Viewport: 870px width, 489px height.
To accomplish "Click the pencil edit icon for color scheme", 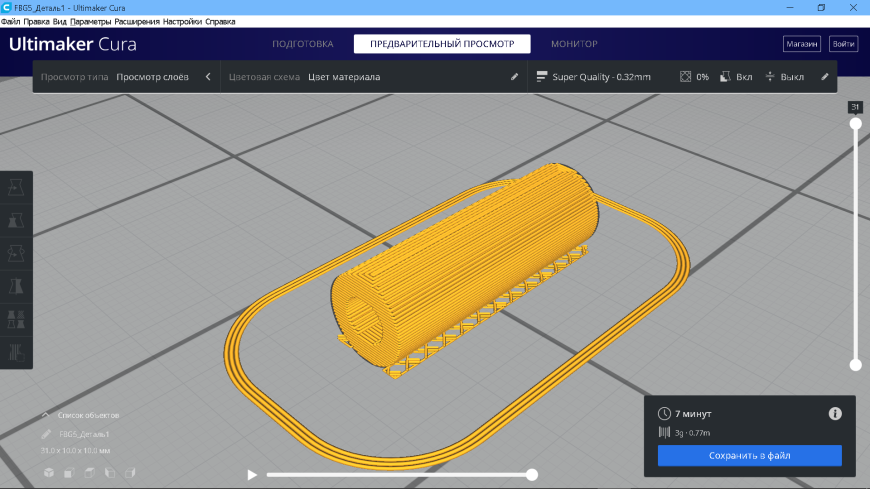I will click(514, 77).
